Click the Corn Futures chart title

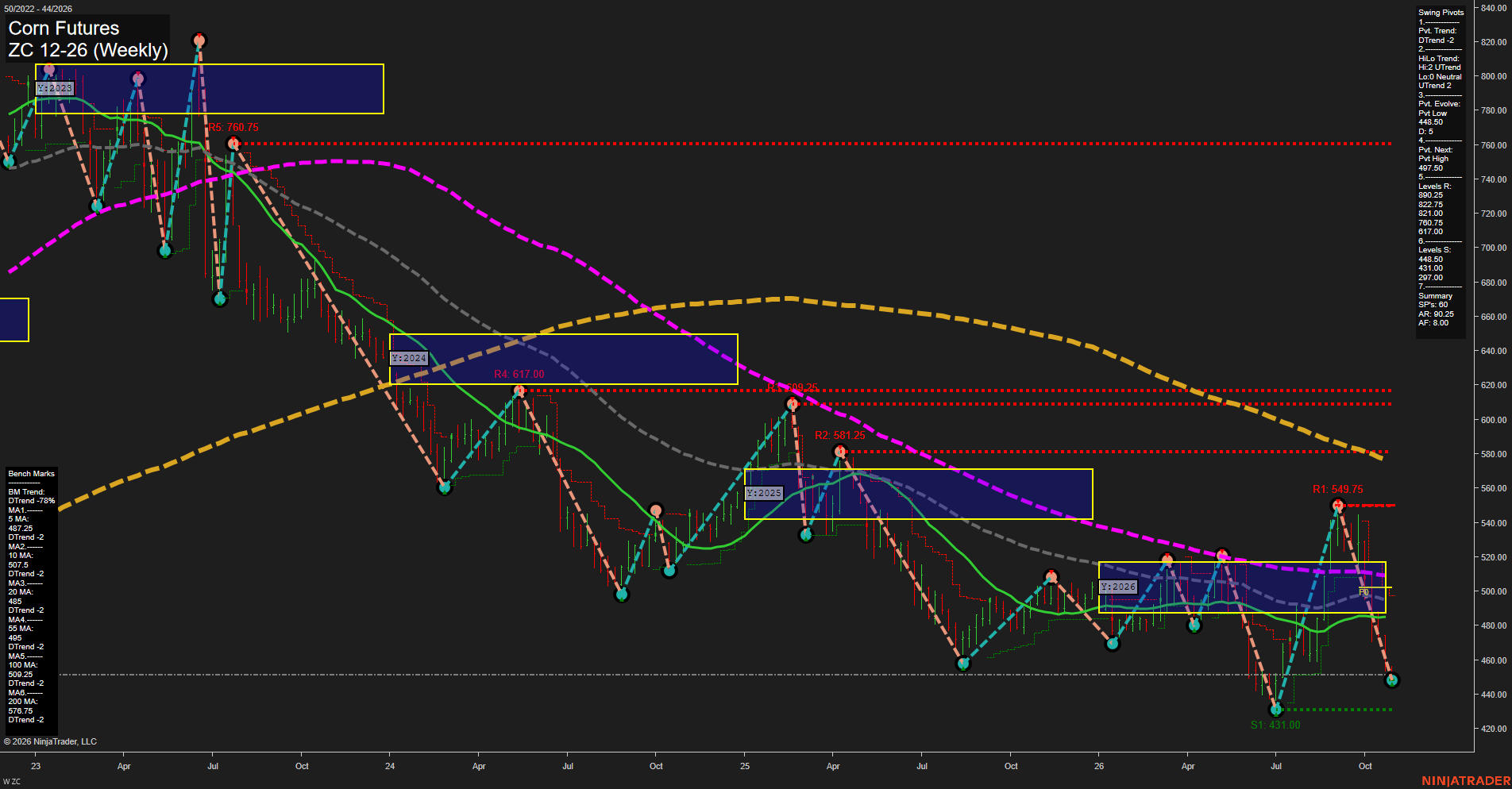pyautogui.click(x=64, y=29)
